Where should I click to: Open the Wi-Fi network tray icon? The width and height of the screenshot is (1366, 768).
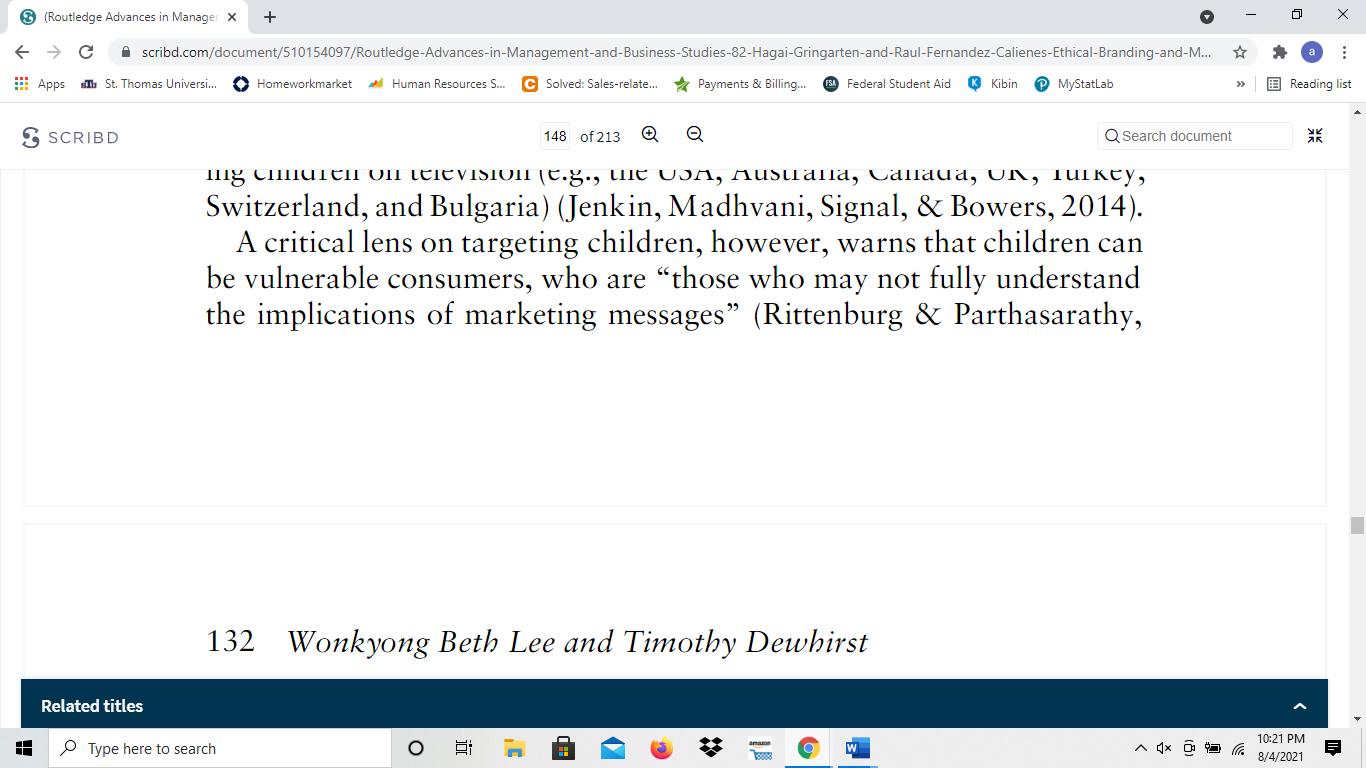(x=1238, y=748)
